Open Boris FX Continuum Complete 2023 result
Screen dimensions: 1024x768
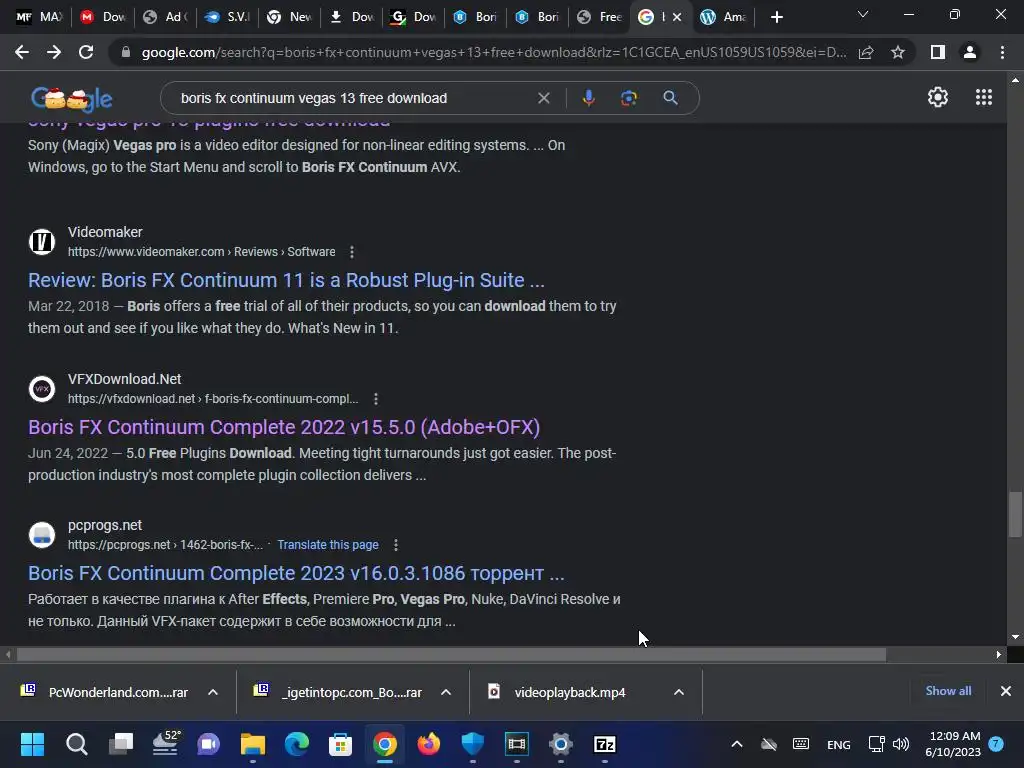coord(296,573)
